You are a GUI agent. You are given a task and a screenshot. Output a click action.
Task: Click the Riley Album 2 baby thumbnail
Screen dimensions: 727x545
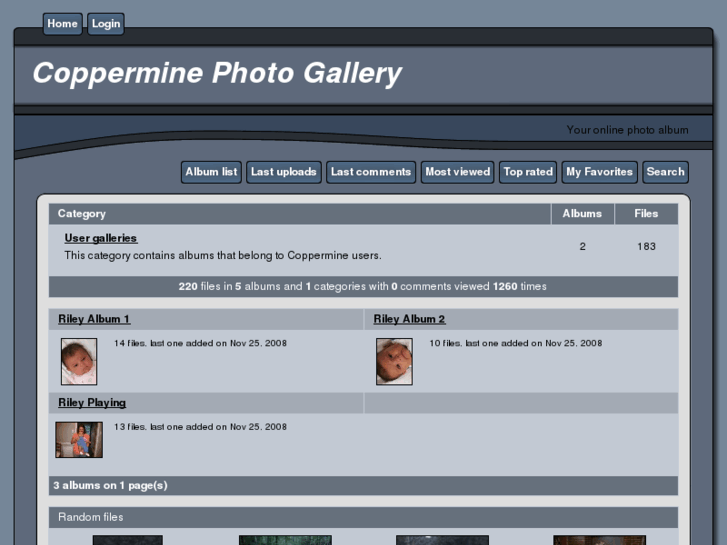[x=395, y=361]
